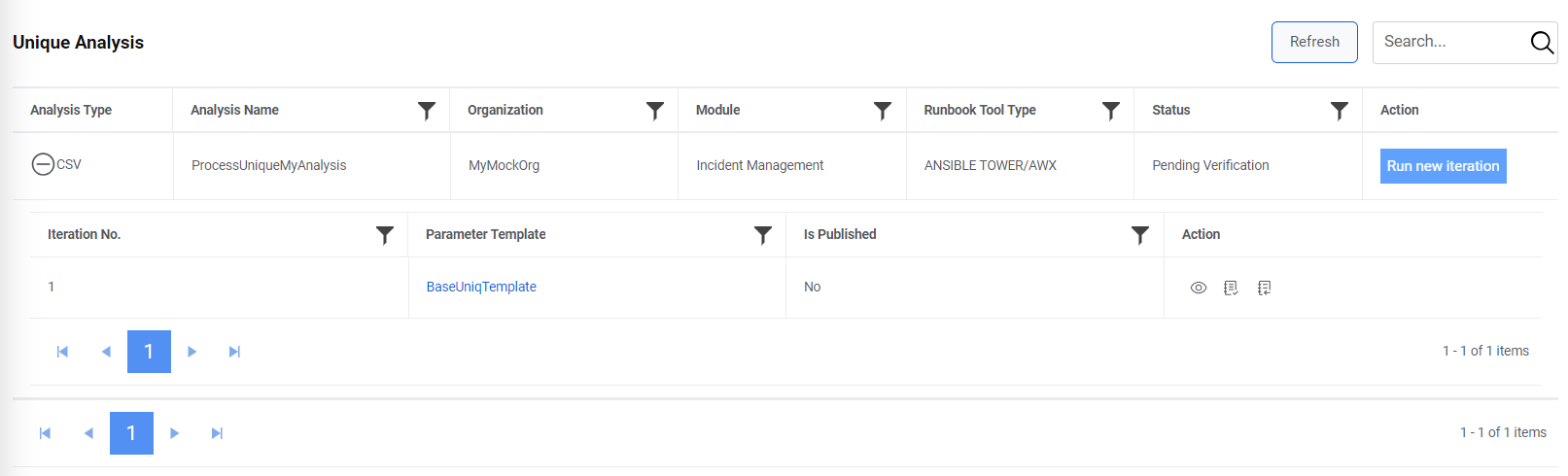The image size is (1568, 476).
Task: Open the Iteration No. filter
Action: [x=385, y=235]
